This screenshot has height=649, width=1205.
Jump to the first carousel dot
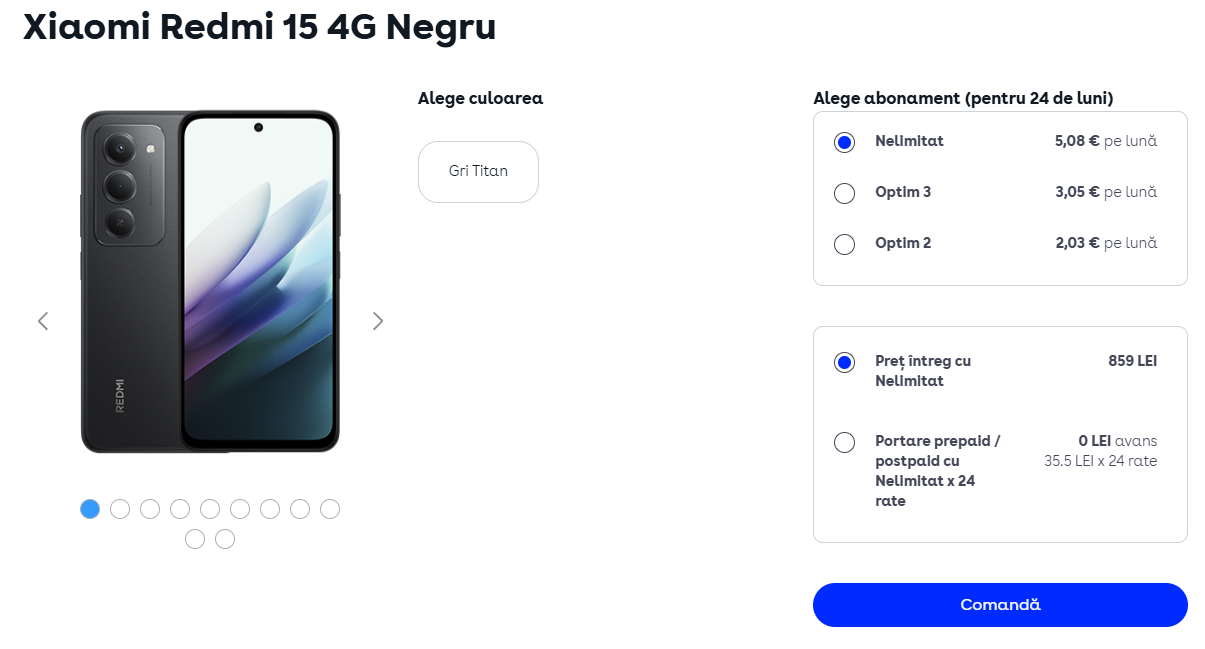[90, 509]
